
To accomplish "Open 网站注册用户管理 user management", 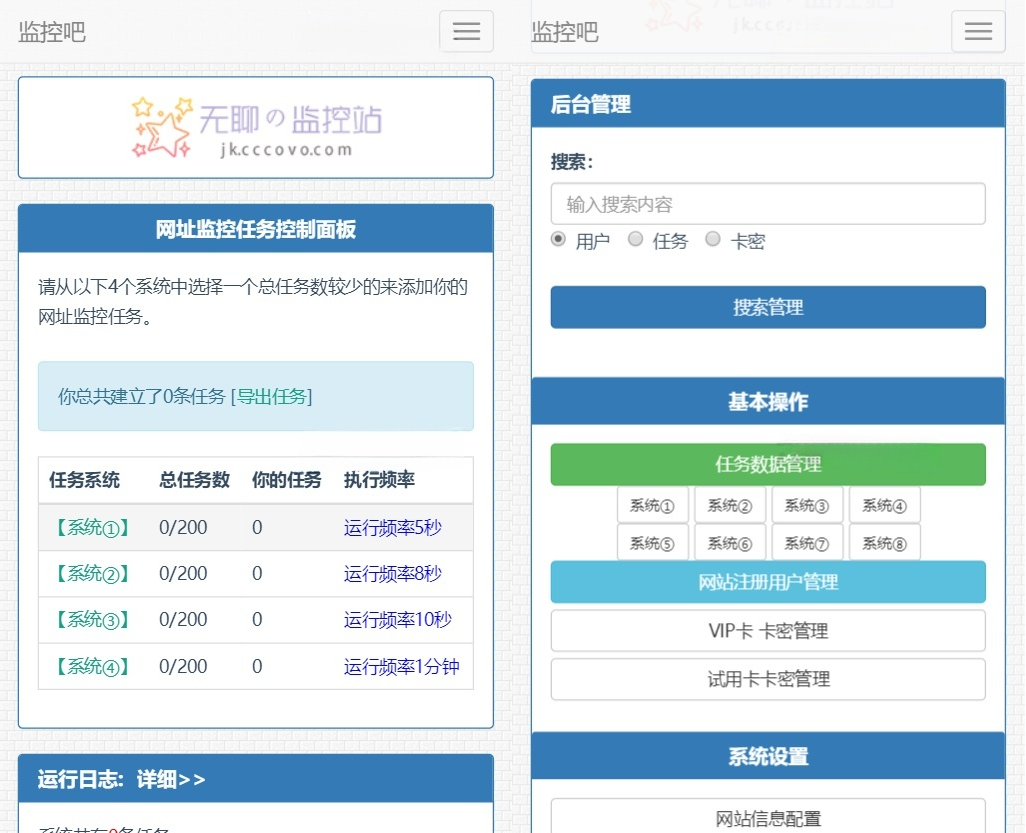I will click(x=767, y=581).
